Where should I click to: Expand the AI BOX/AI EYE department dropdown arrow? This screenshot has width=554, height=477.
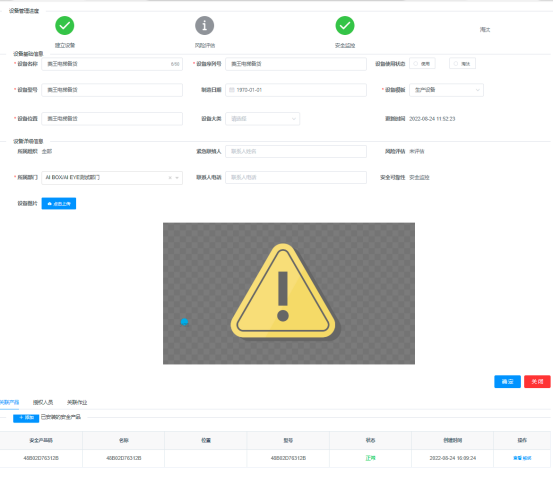[x=177, y=178]
